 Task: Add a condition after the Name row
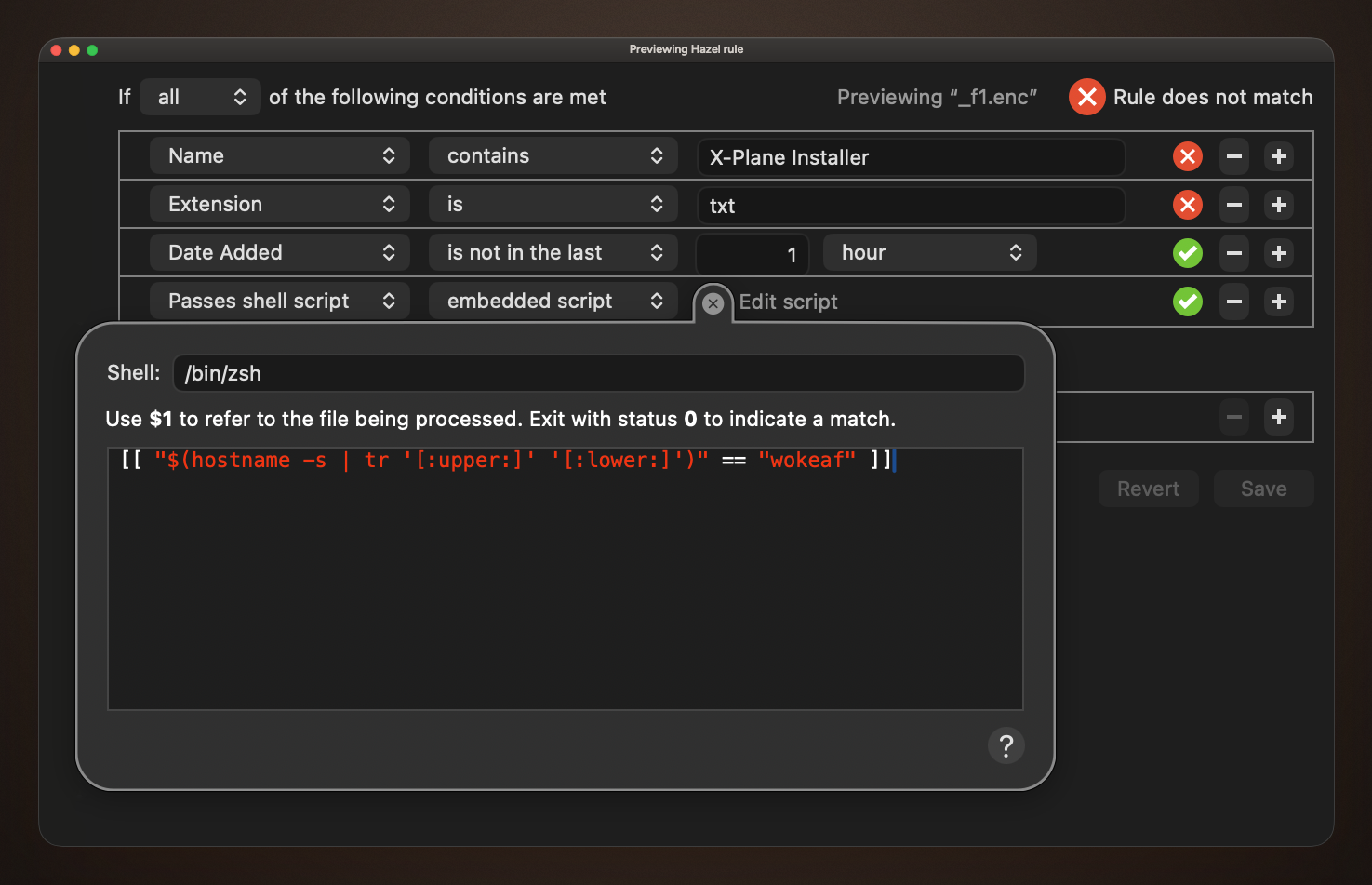coord(1279,156)
